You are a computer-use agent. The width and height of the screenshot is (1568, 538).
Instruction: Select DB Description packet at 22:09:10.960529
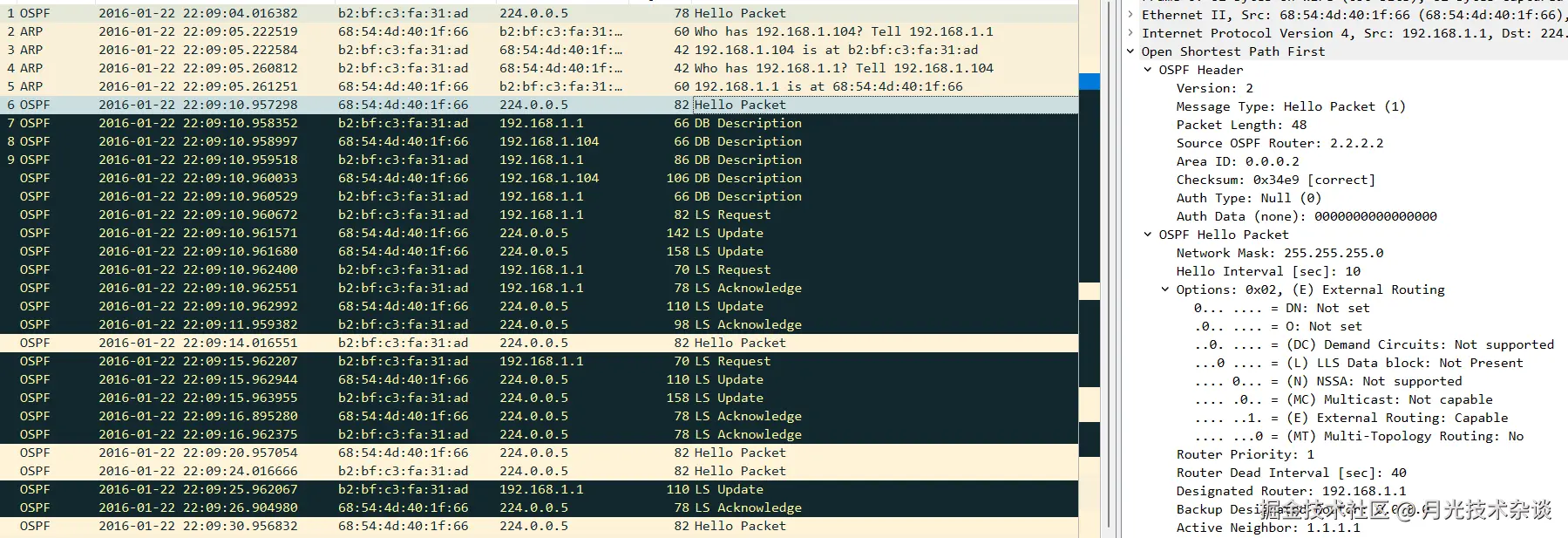coord(539,196)
